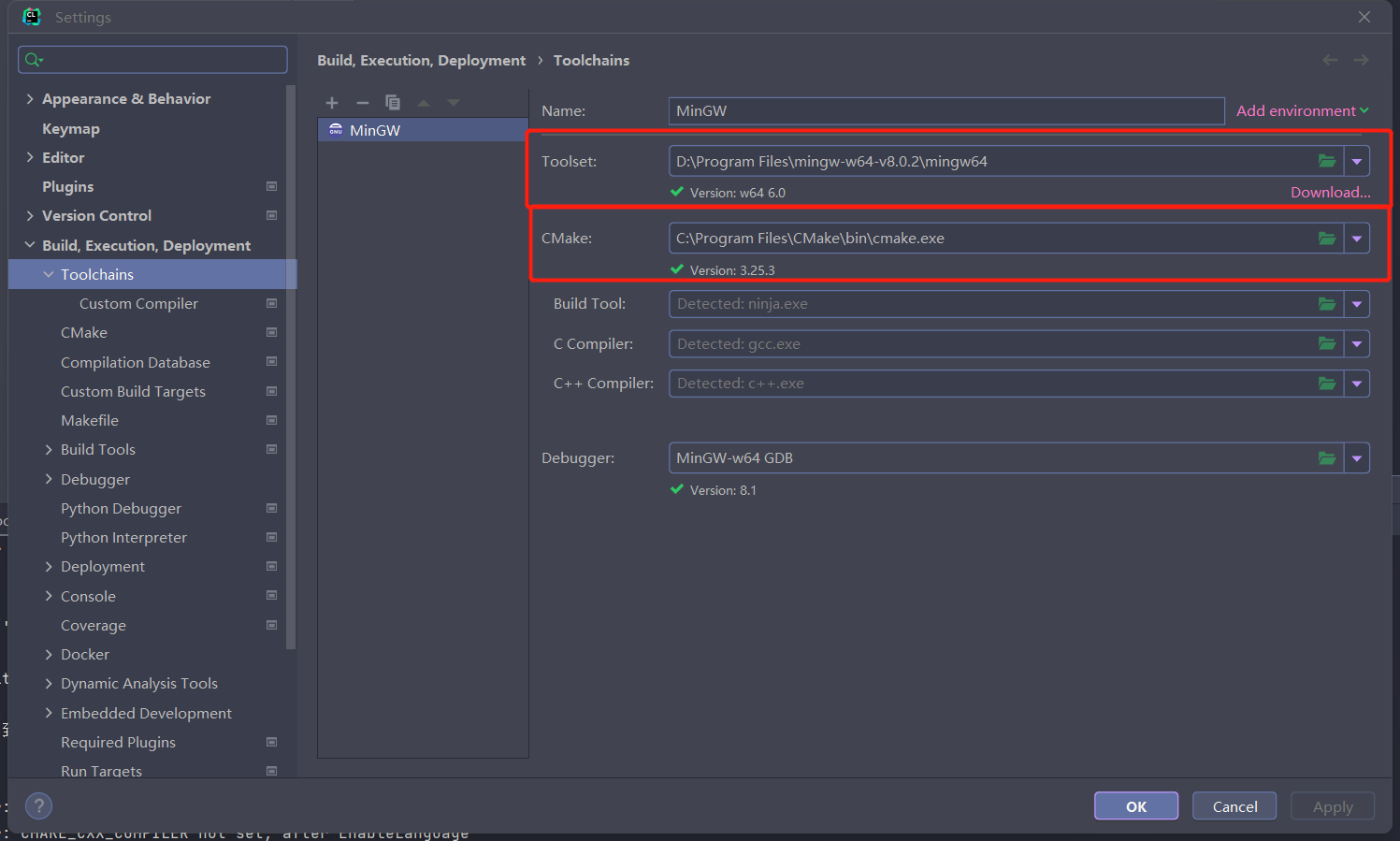This screenshot has height=841, width=1400.
Task: Expand the Docker settings node
Action: click(x=49, y=655)
